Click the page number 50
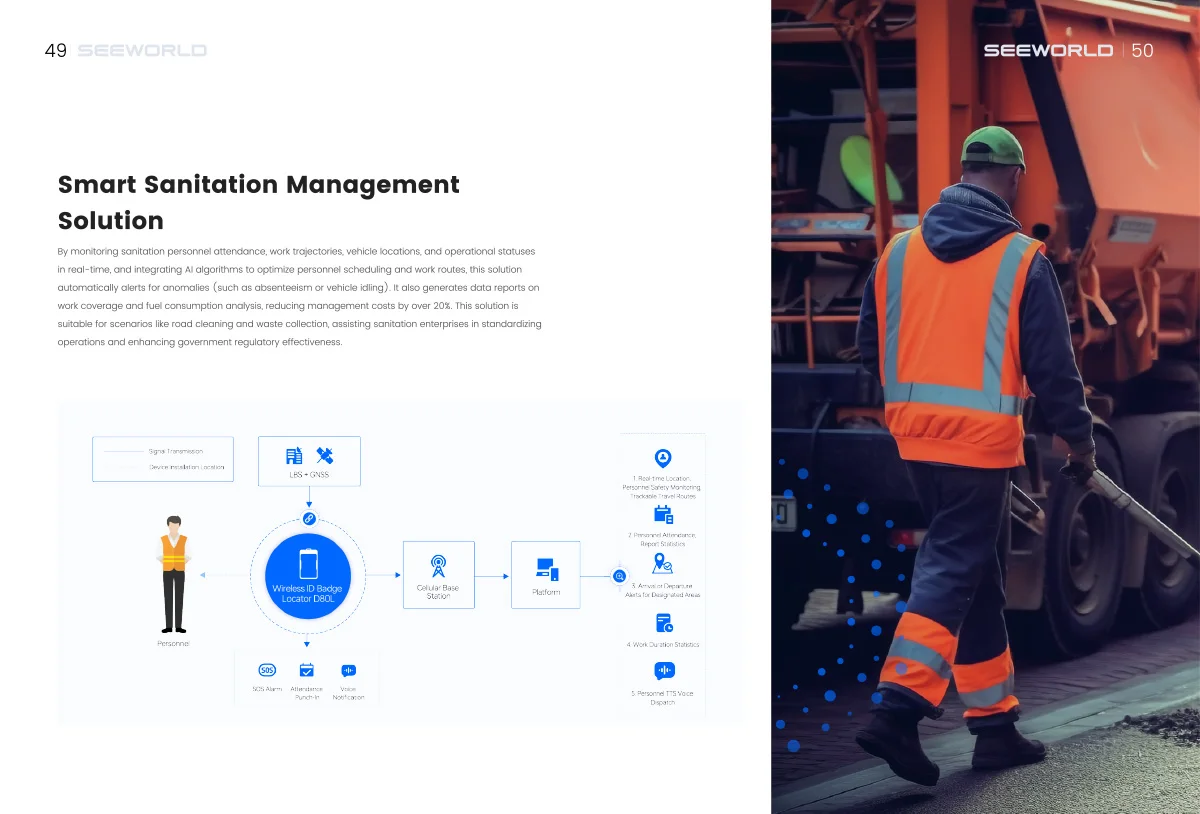This screenshot has height=814, width=1200. click(1142, 50)
